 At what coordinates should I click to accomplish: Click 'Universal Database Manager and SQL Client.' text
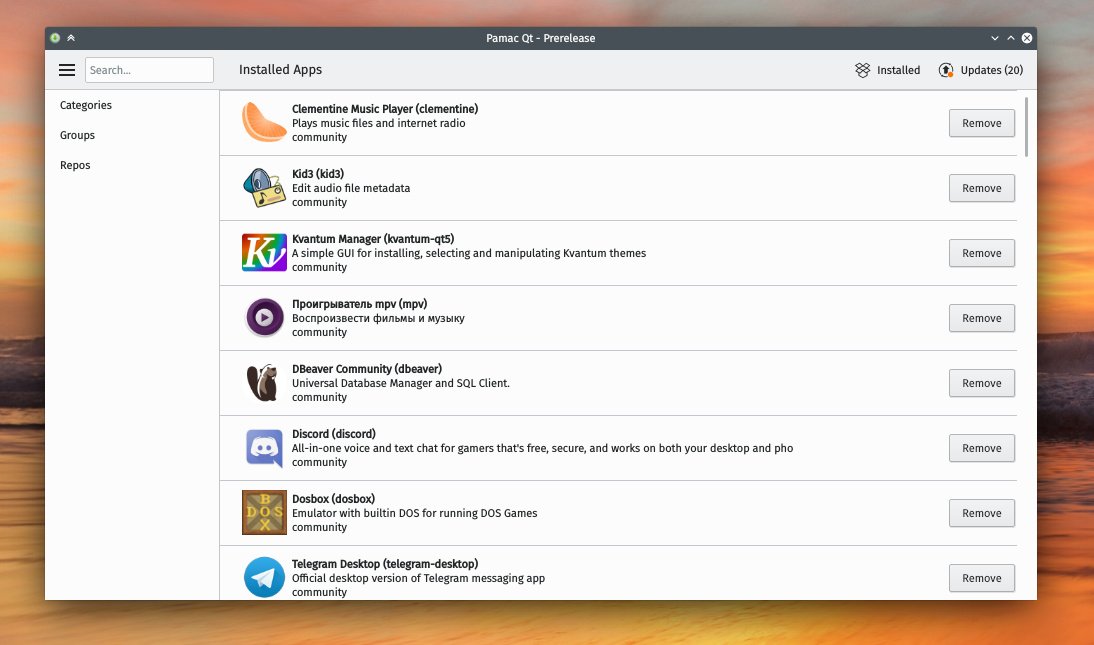pyautogui.click(x=401, y=383)
